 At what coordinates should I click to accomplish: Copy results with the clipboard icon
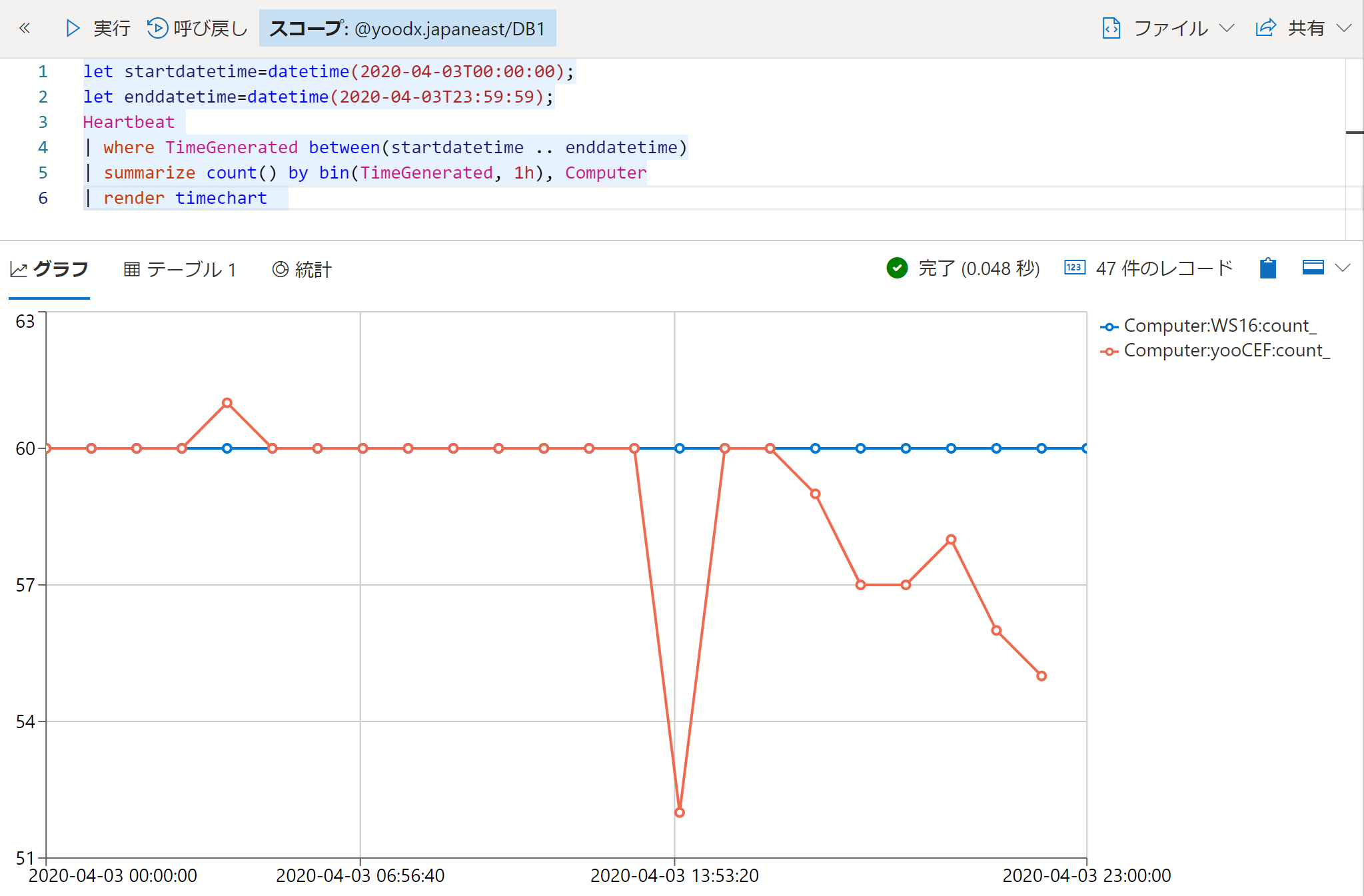(1268, 268)
